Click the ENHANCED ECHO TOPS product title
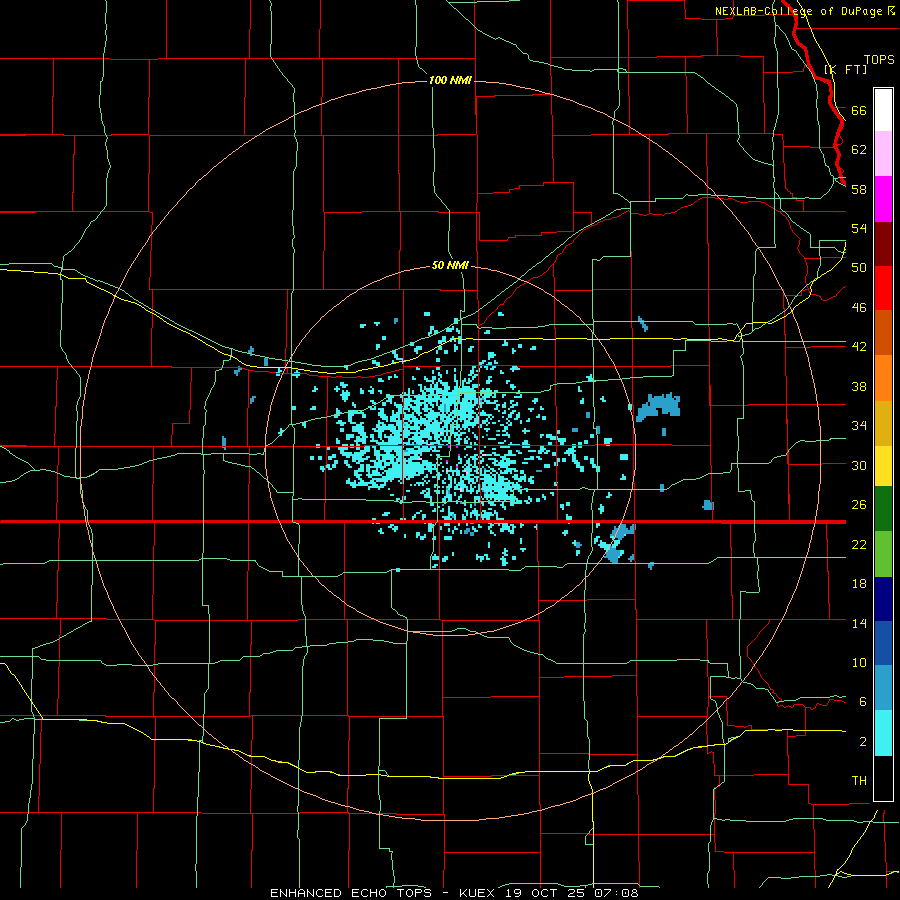 351,893
